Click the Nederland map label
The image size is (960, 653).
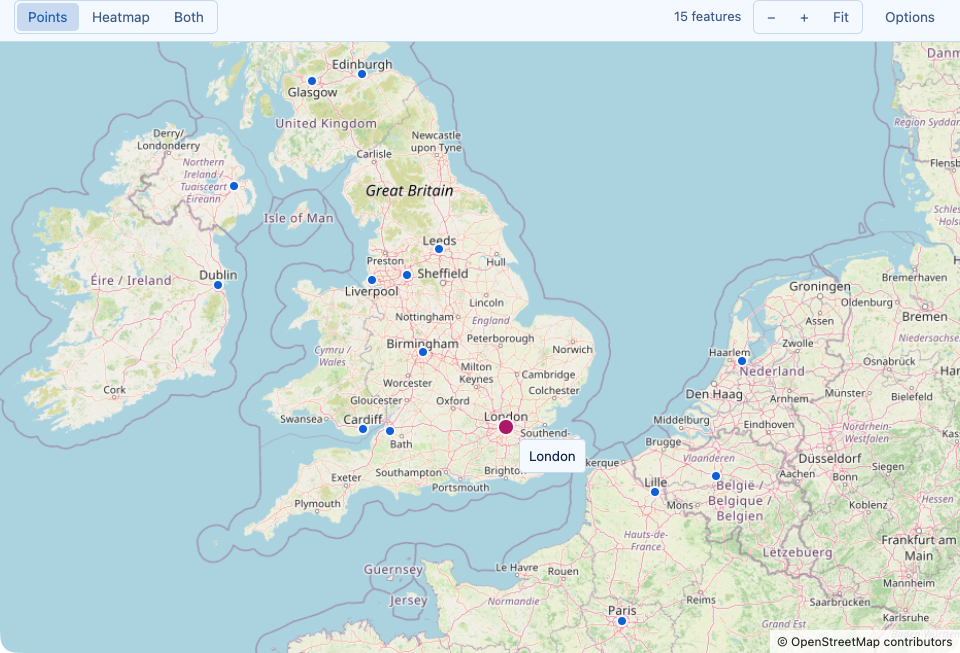pyautogui.click(x=772, y=371)
